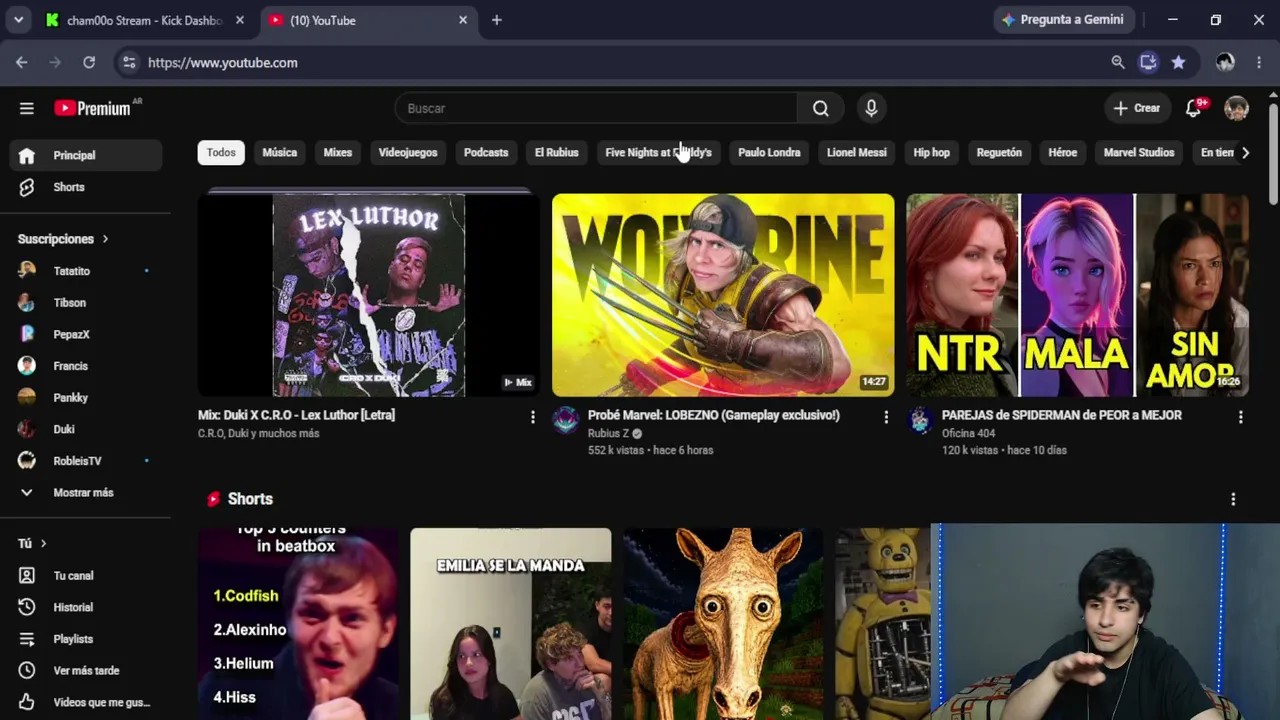Bookmark this page with the star
This screenshot has height=720, width=1280.
pyautogui.click(x=1179, y=62)
